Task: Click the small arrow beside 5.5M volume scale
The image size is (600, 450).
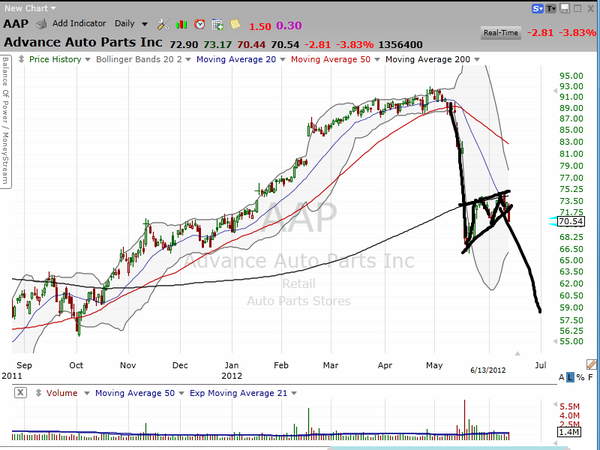Action: [555, 404]
